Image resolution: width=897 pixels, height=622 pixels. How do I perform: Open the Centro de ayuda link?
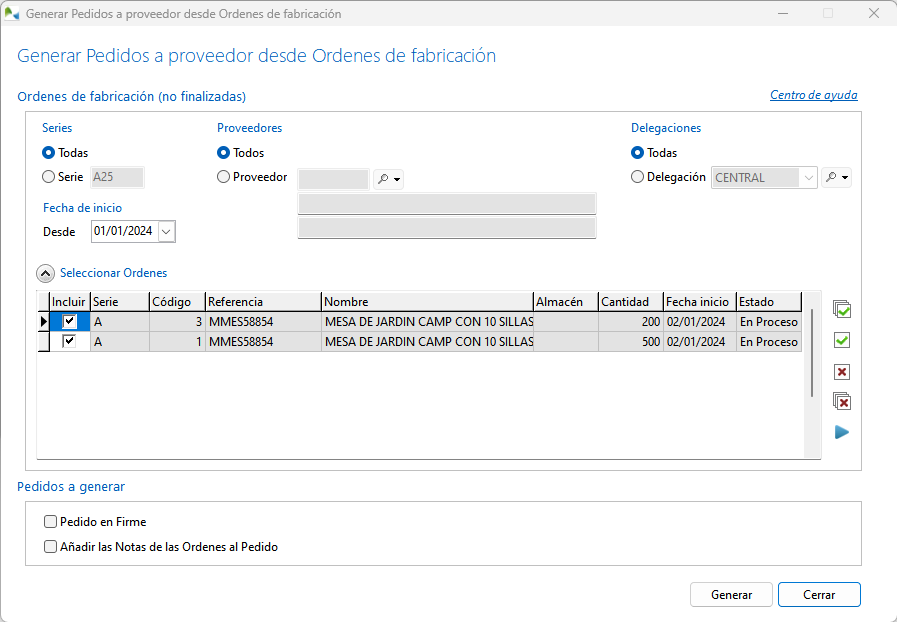(x=813, y=96)
